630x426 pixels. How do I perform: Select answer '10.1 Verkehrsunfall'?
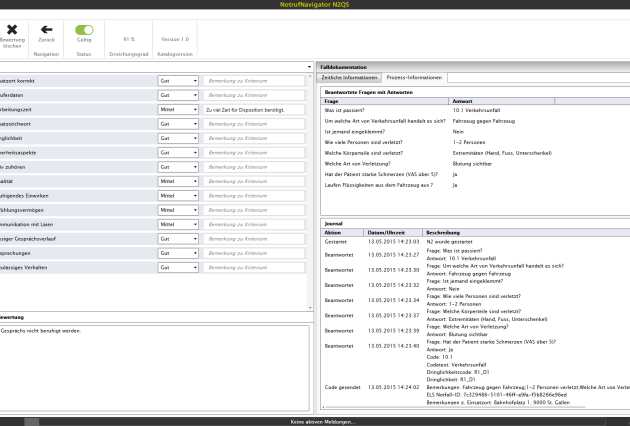point(476,110)
